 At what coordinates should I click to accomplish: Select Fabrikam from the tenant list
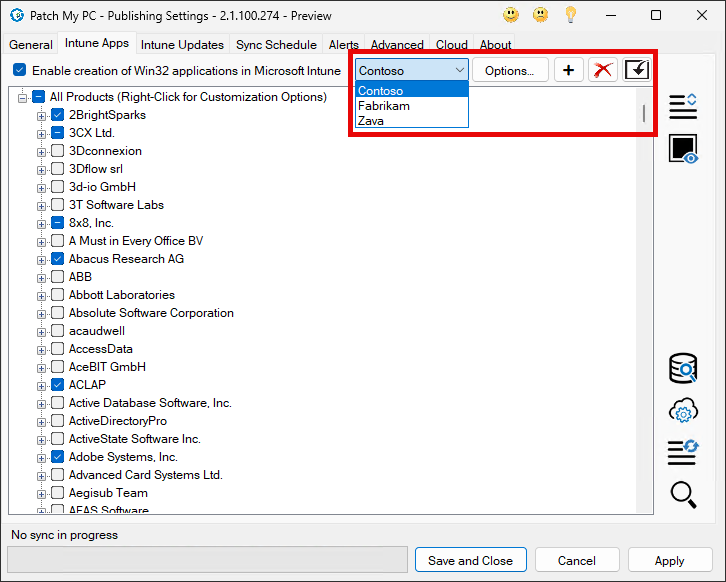[412, 106]
